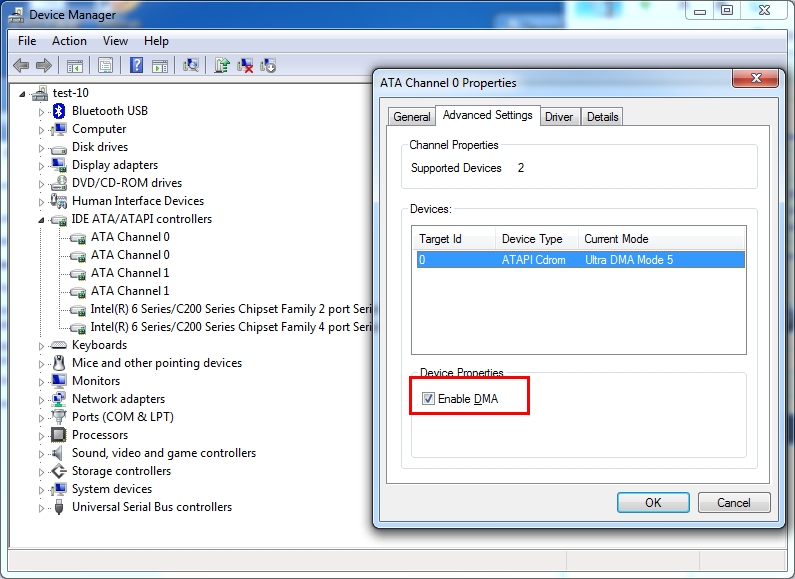Open the Action menu
The width and height of the screenshot is (795, 579).
pyautogui.click(x=69, y=41)
